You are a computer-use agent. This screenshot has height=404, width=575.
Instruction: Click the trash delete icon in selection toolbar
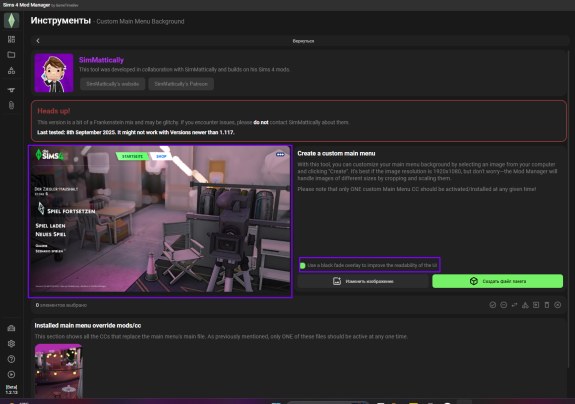[x=547, y=305]
